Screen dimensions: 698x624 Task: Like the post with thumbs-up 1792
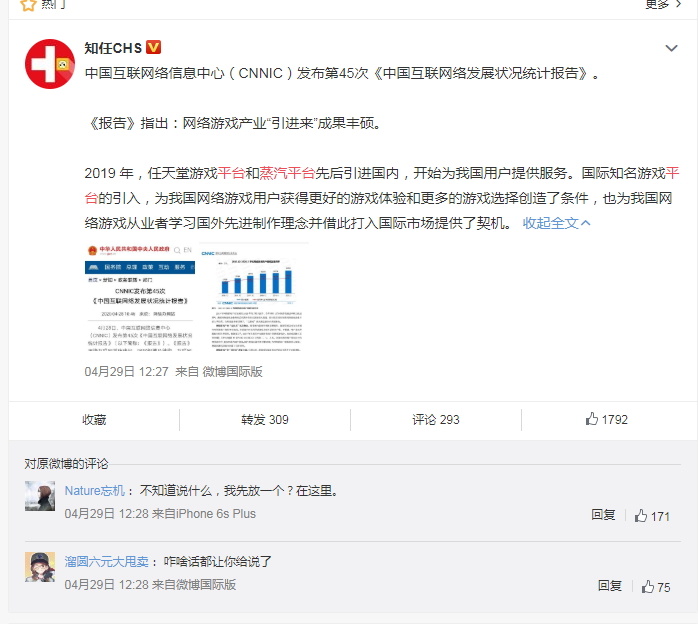[x=607, y=419]
